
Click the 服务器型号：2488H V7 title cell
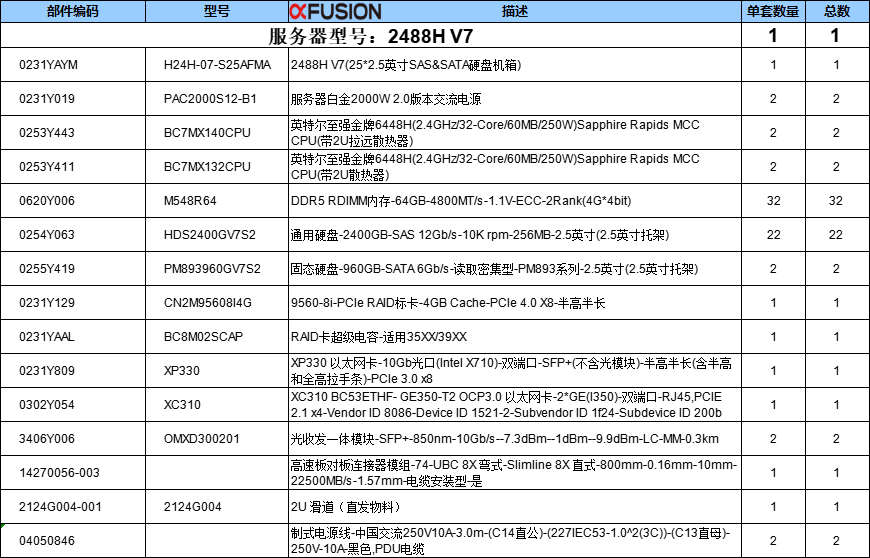point(371,36)
